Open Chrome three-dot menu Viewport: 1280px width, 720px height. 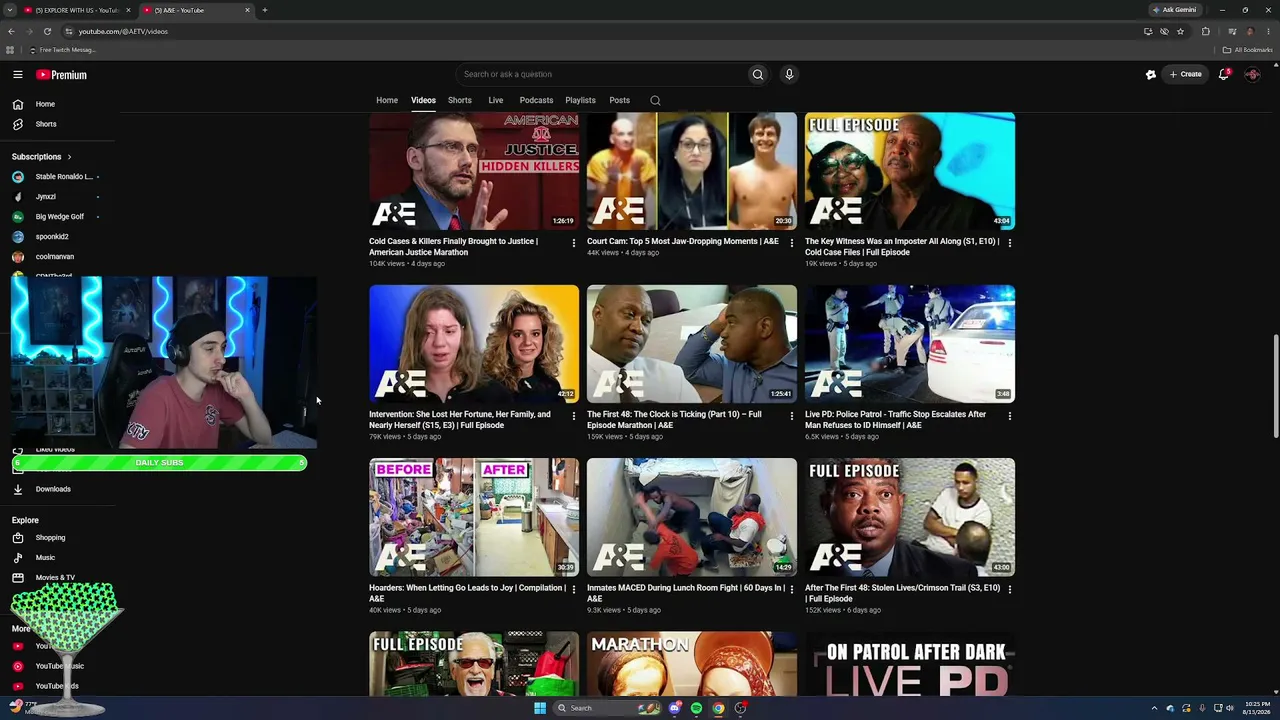[1268, 31]
